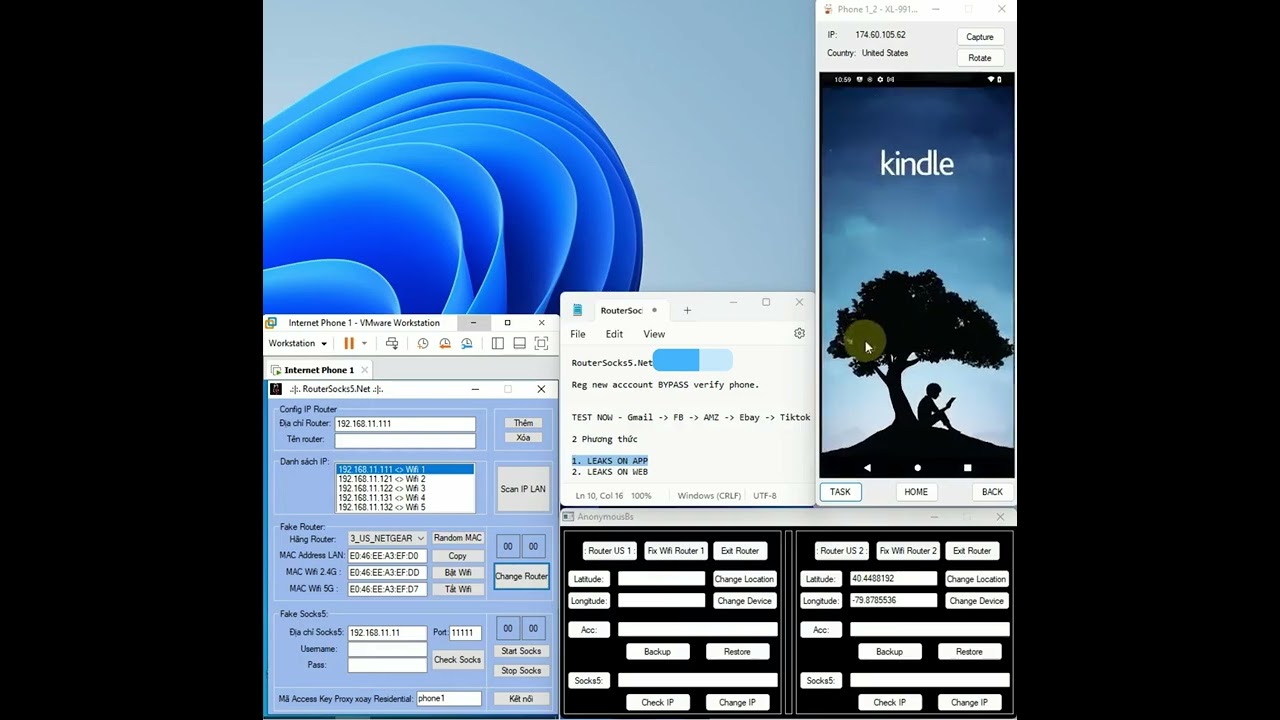Click the TASK button below phone screen

click(840, 492)
